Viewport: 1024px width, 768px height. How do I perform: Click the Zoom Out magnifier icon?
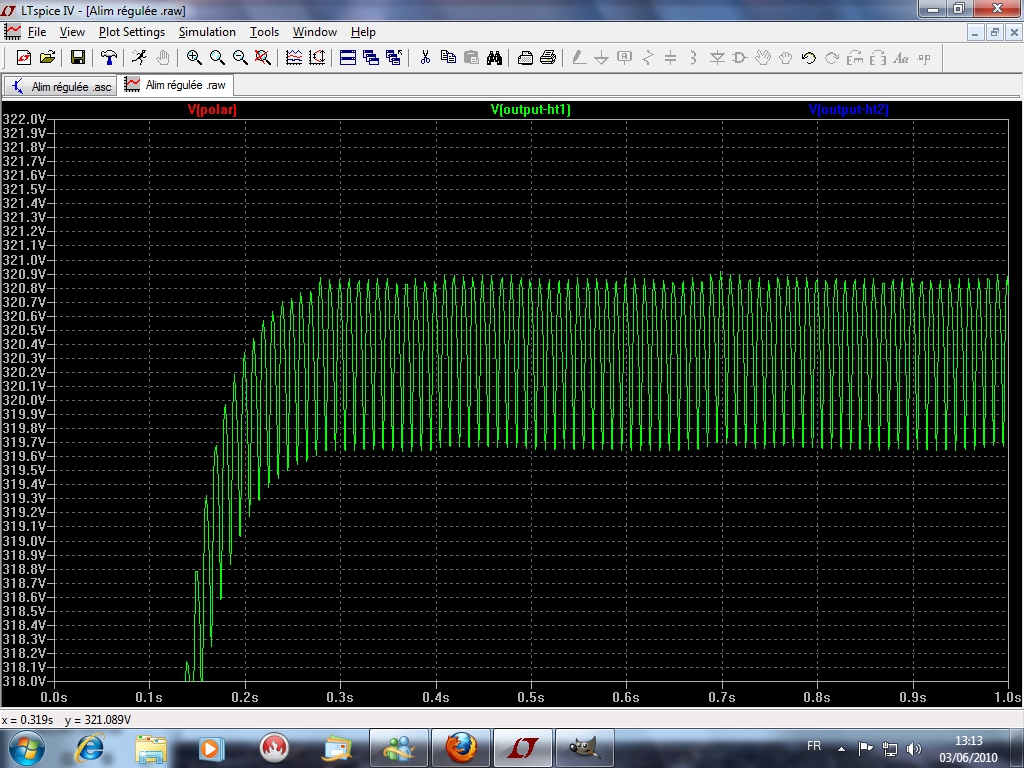click(x=240, y=58)
